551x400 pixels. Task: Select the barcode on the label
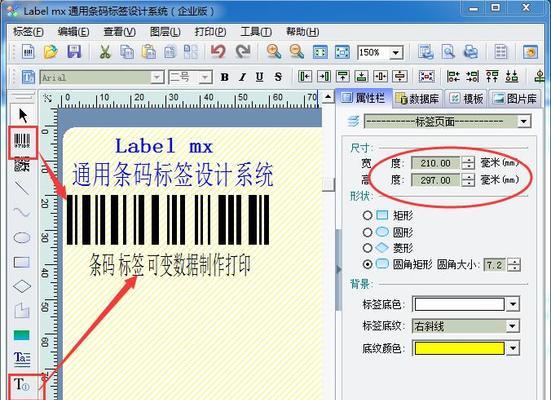[x=168, y=220]
